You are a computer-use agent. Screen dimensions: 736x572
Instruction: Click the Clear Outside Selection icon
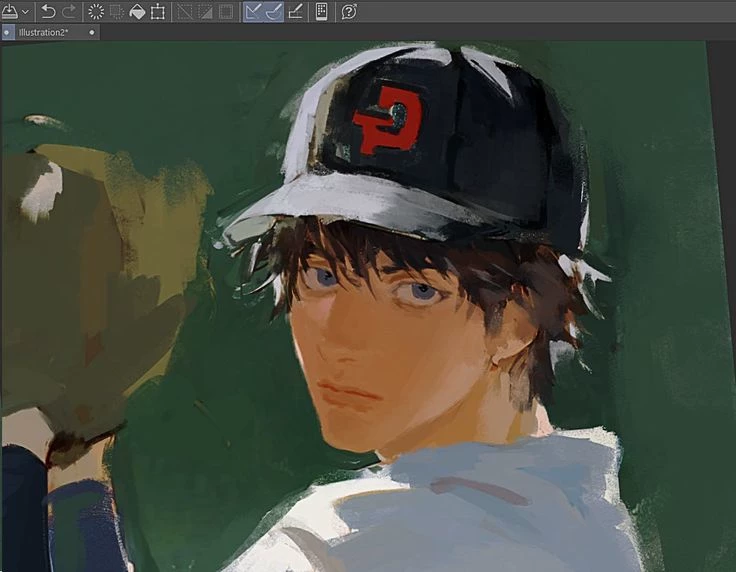(116, 12)
